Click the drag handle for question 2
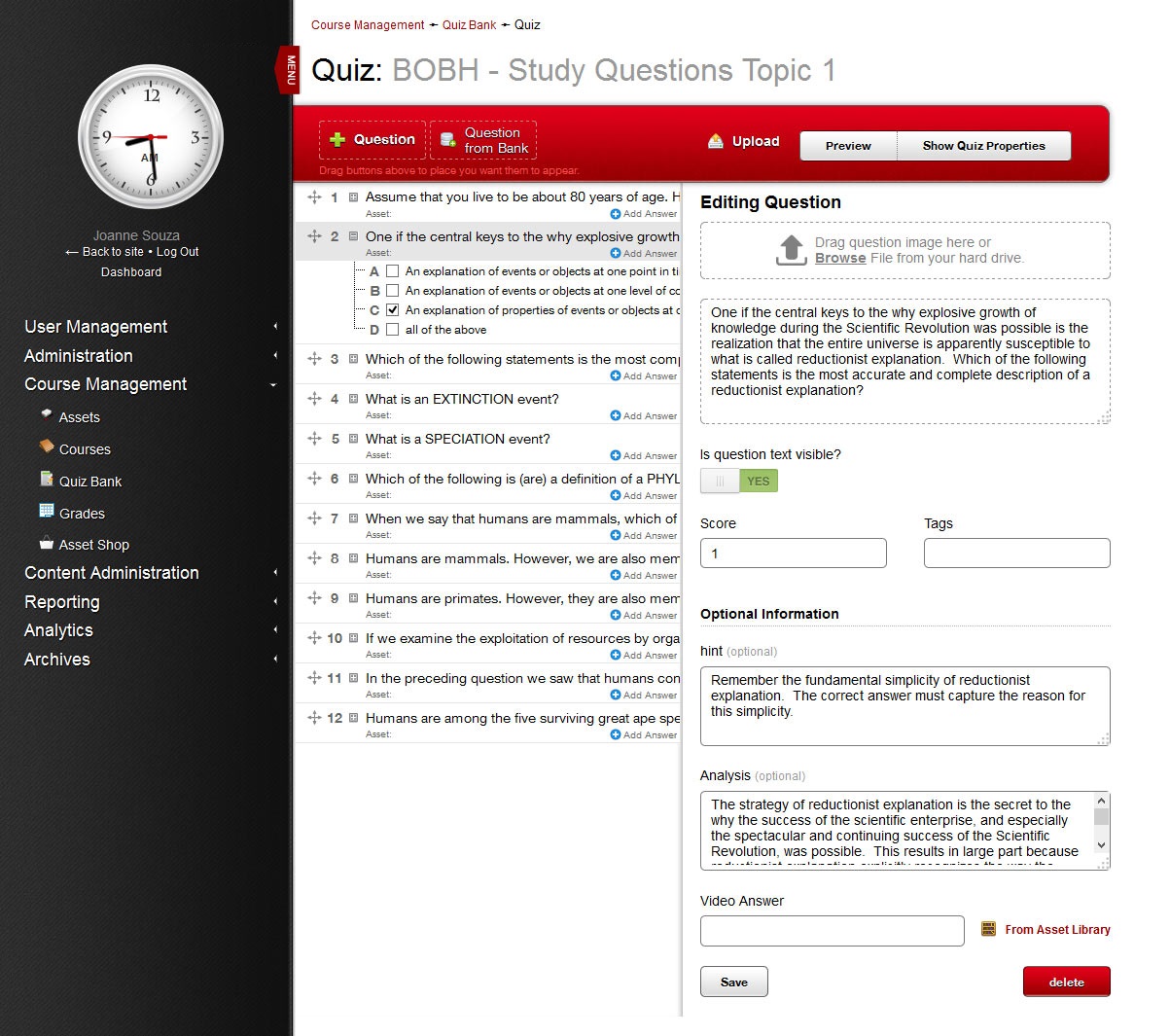 (314, 236)
